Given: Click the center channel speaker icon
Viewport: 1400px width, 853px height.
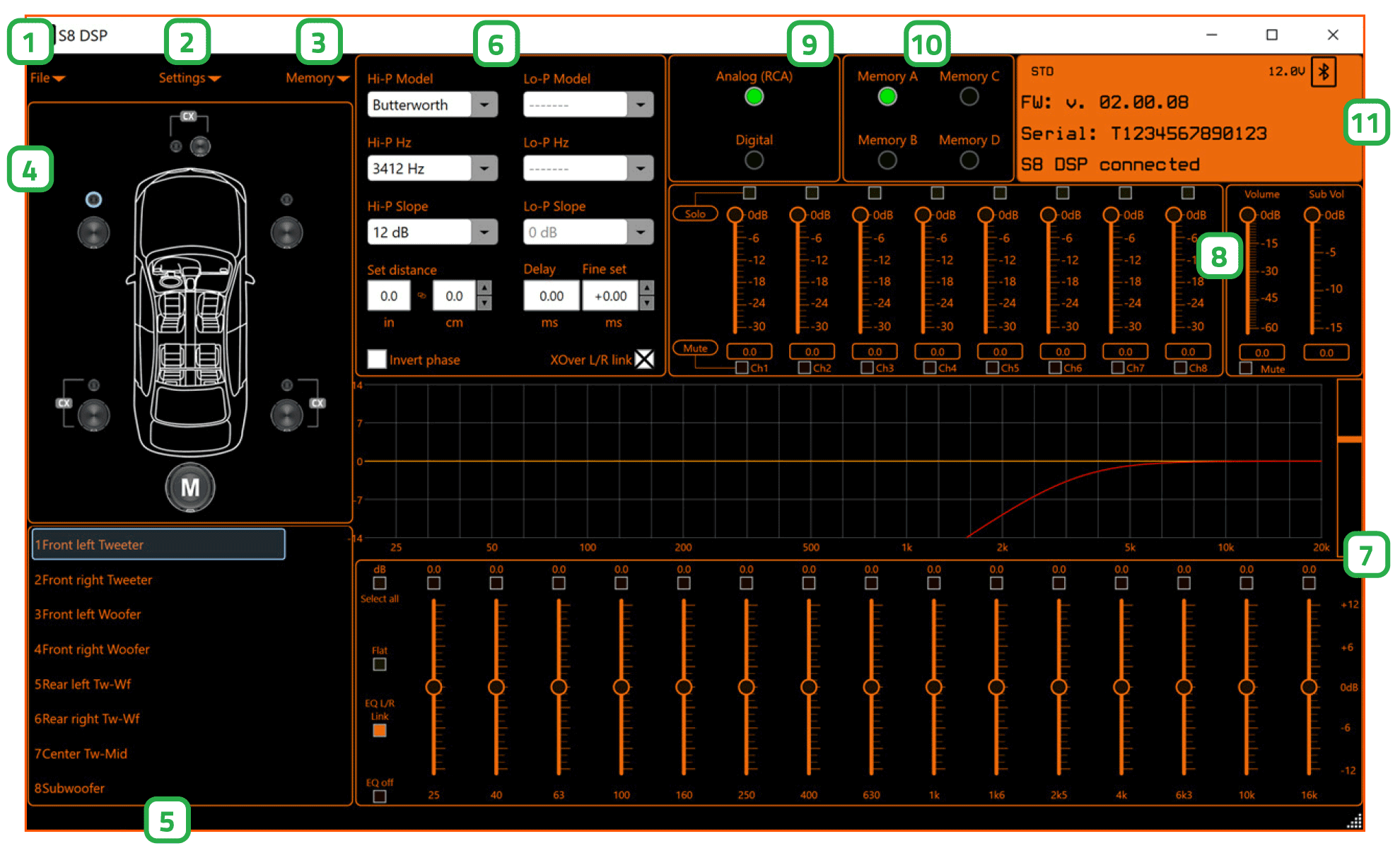Looking at the screenshot, I should click(200, 146).
